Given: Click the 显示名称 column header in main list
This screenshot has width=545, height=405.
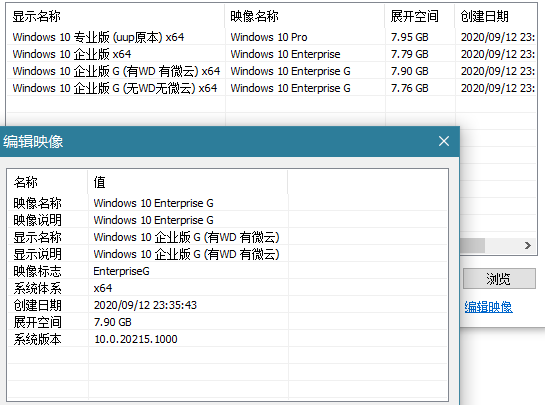Looking at the screenshot, I should pyautogui.click(x=115, y=16).
